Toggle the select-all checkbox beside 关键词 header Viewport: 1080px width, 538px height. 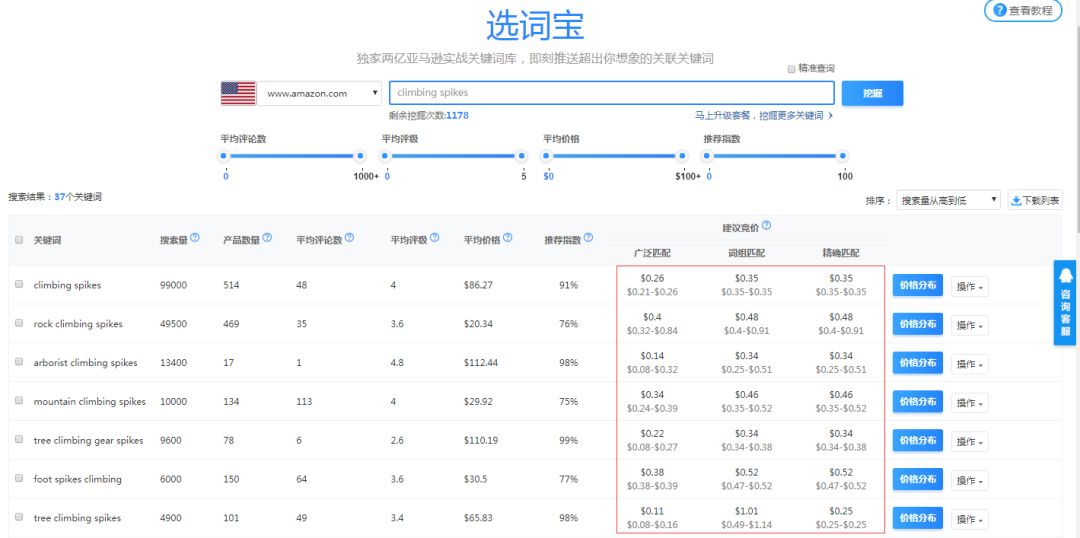pos(19,240)
